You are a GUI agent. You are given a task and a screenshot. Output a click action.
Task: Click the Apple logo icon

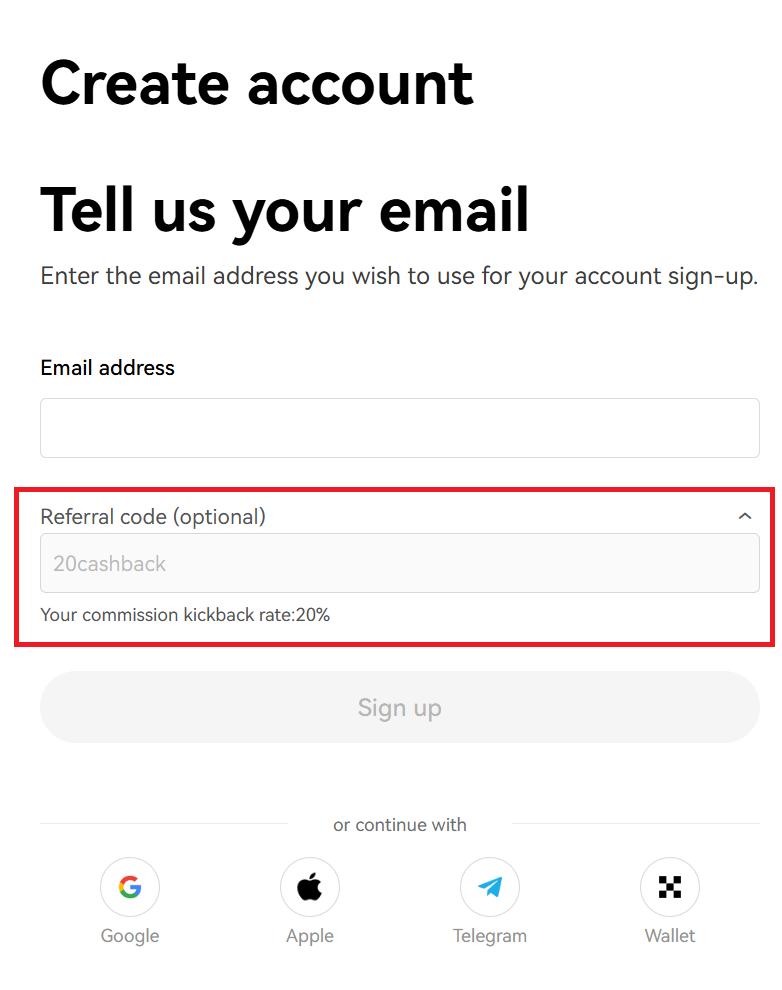click(310, 887)
